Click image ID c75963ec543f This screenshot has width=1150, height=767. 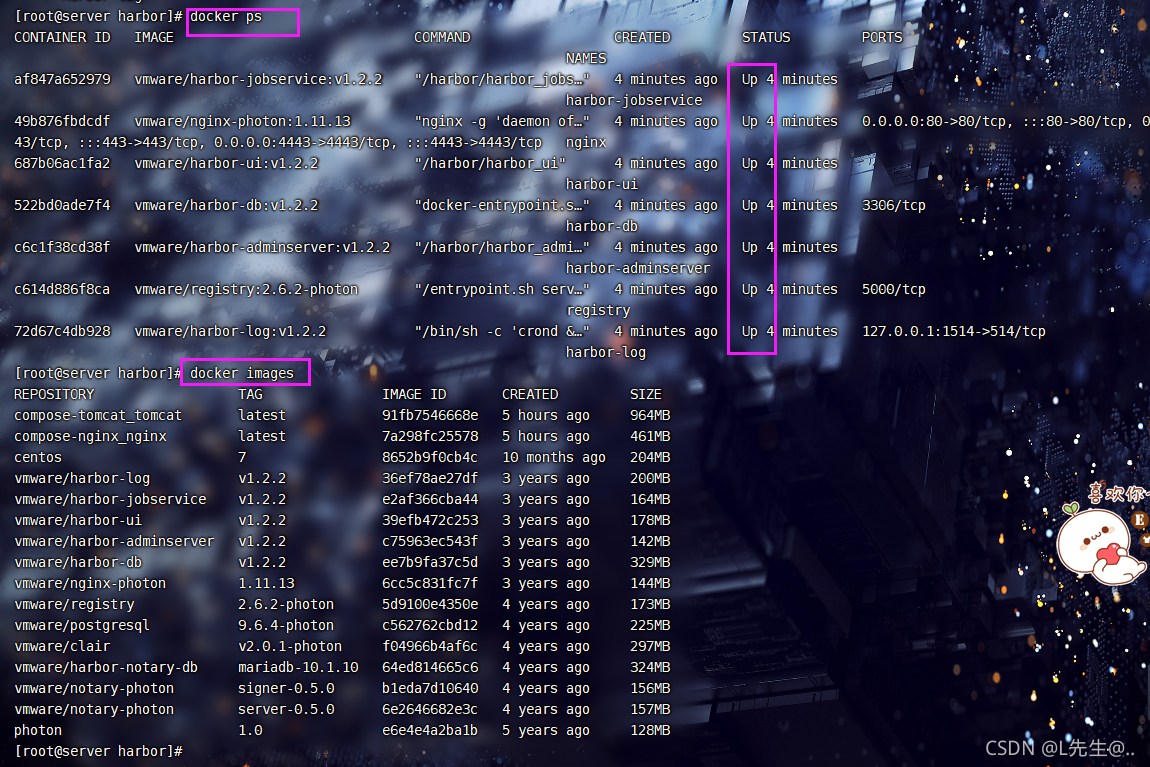(x=430, y=541)
